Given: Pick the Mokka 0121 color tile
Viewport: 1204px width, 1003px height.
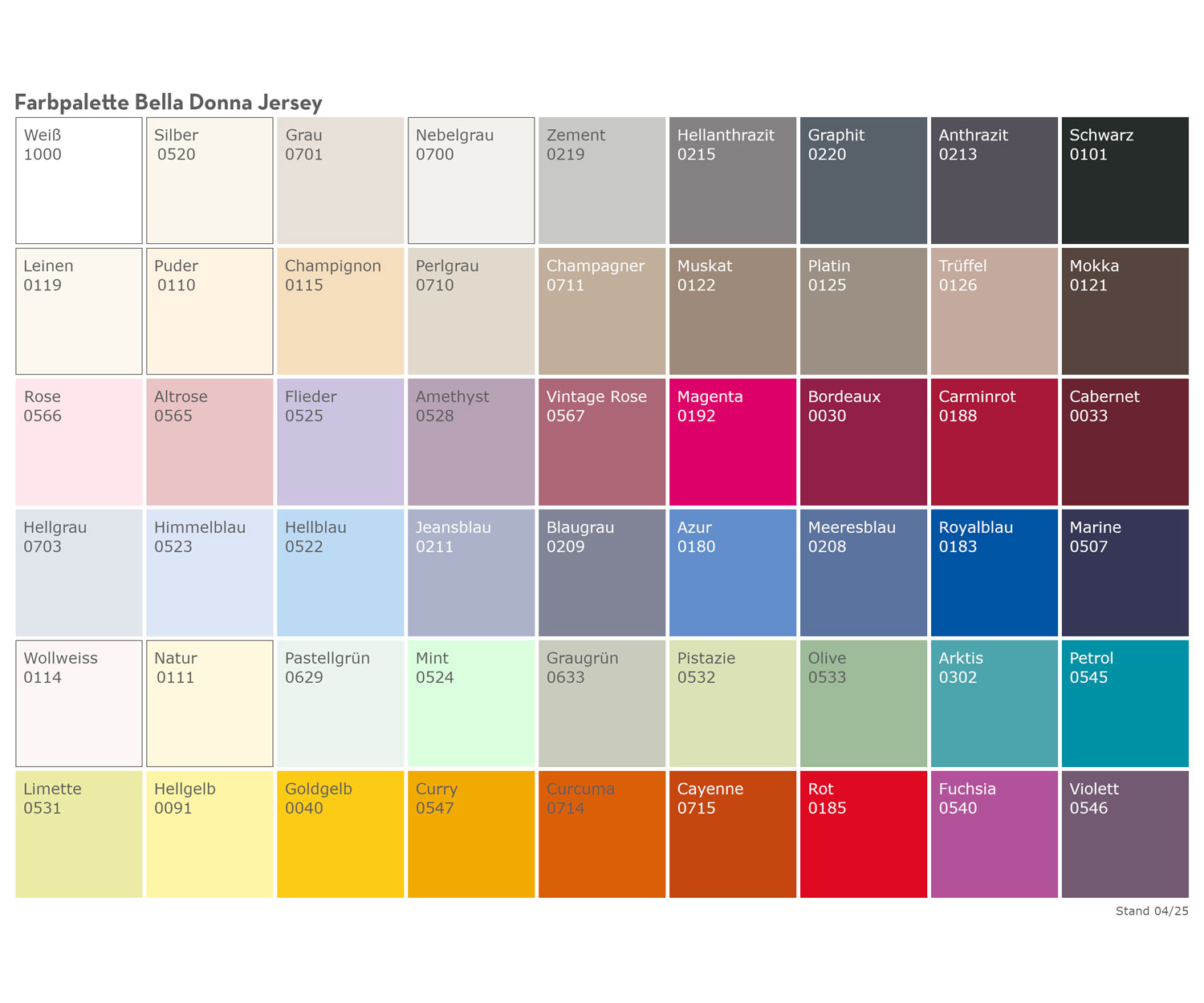Looking at the screenshot, I should (x=1125, y=311).
